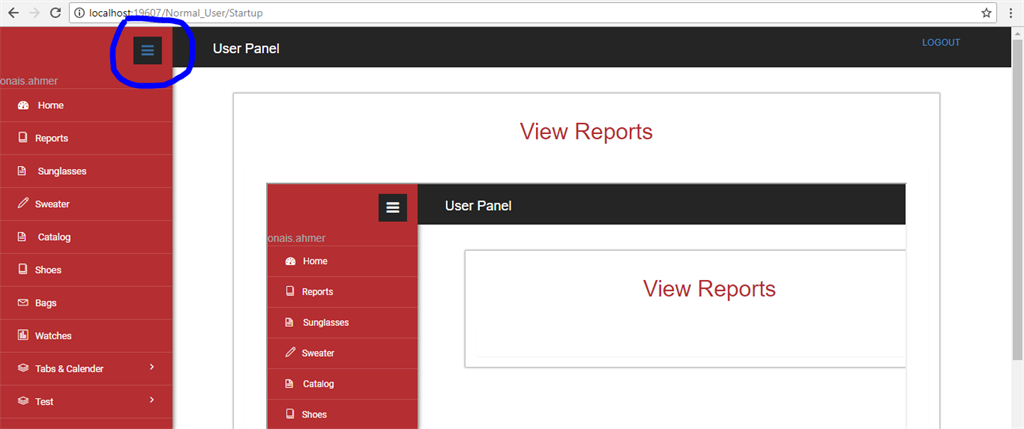The width and height of the screenshot is (1024, 429).
Task: Bookmark this page with the star icon
Action: tap(986, 12)
